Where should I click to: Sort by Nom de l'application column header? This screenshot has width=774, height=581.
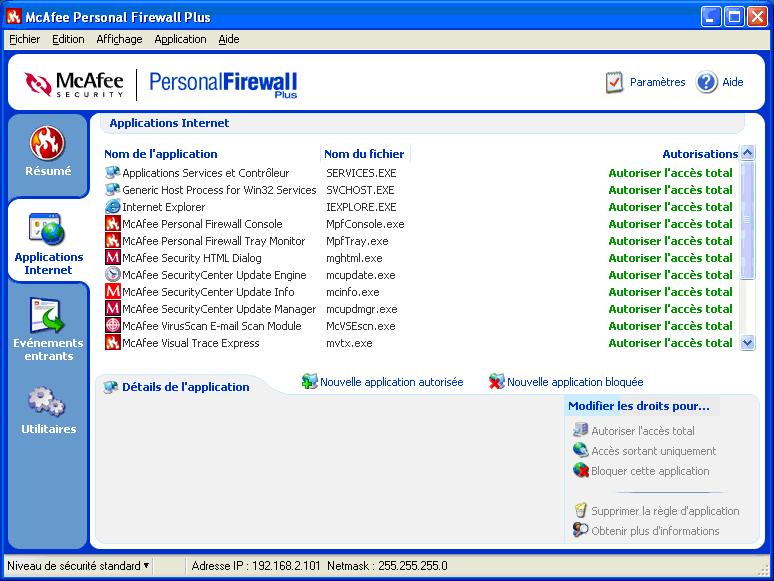[x=160, y=154]
